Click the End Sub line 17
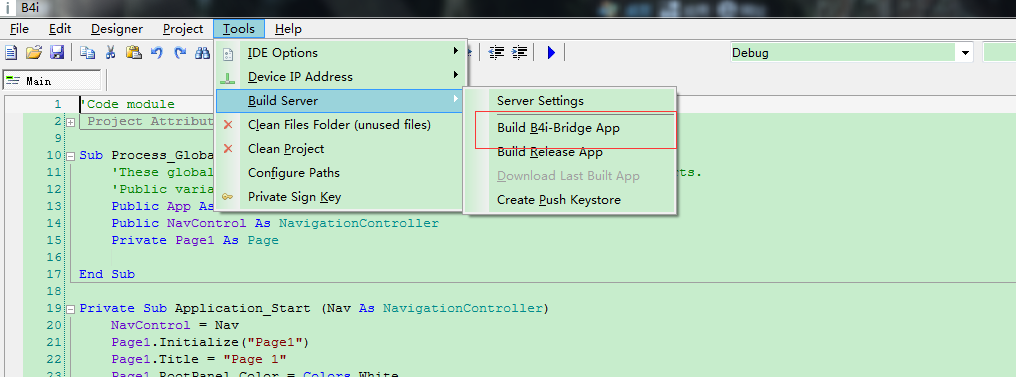 point(107,274)
